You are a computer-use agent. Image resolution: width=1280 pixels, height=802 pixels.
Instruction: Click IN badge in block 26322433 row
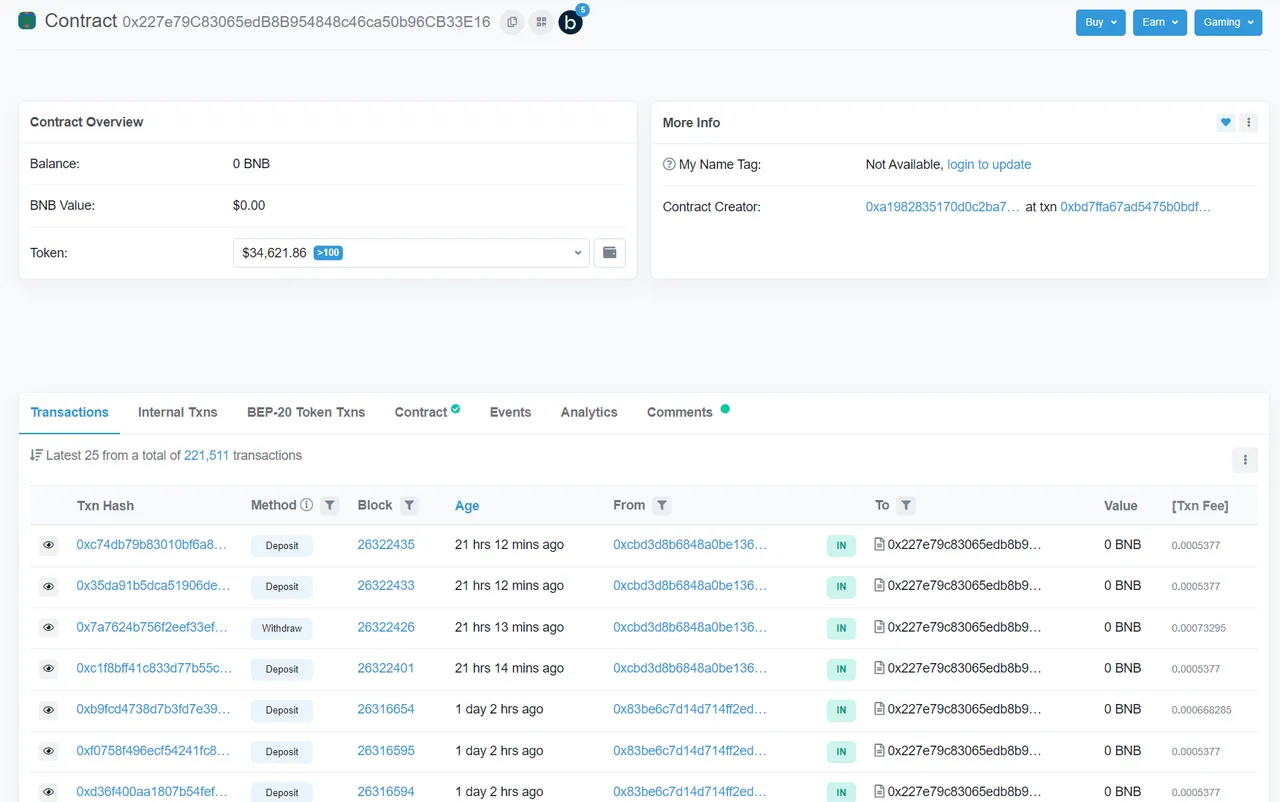(x=841, y=587)
